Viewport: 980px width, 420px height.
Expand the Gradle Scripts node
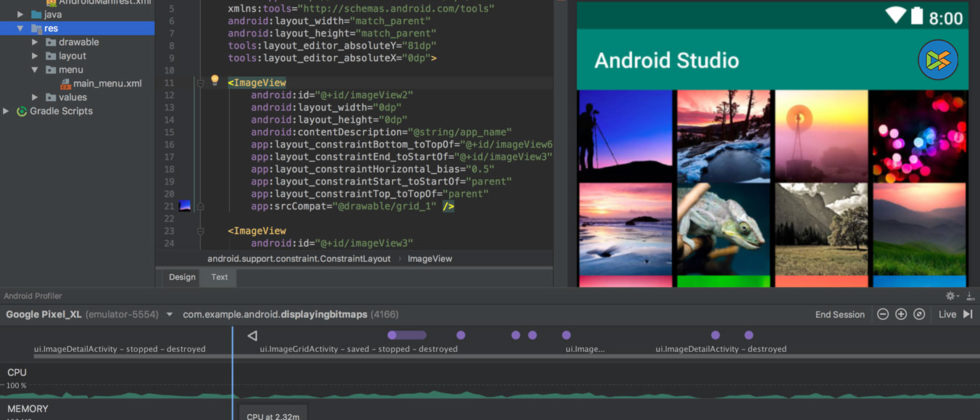(x=7, y=111)
